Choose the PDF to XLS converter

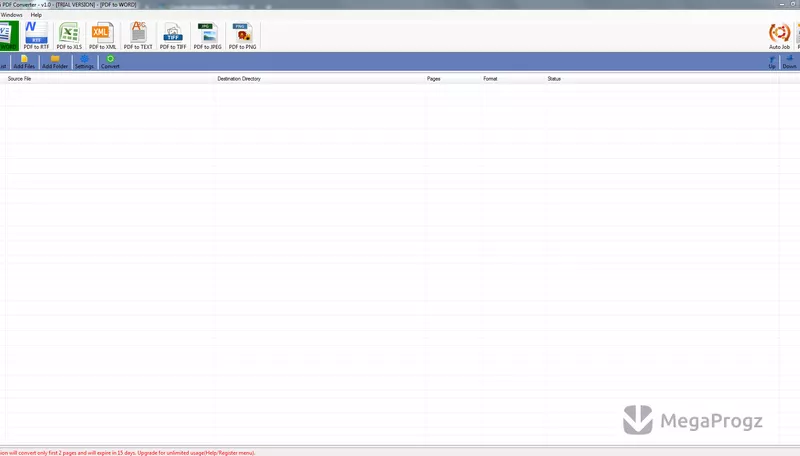[69, 35]
